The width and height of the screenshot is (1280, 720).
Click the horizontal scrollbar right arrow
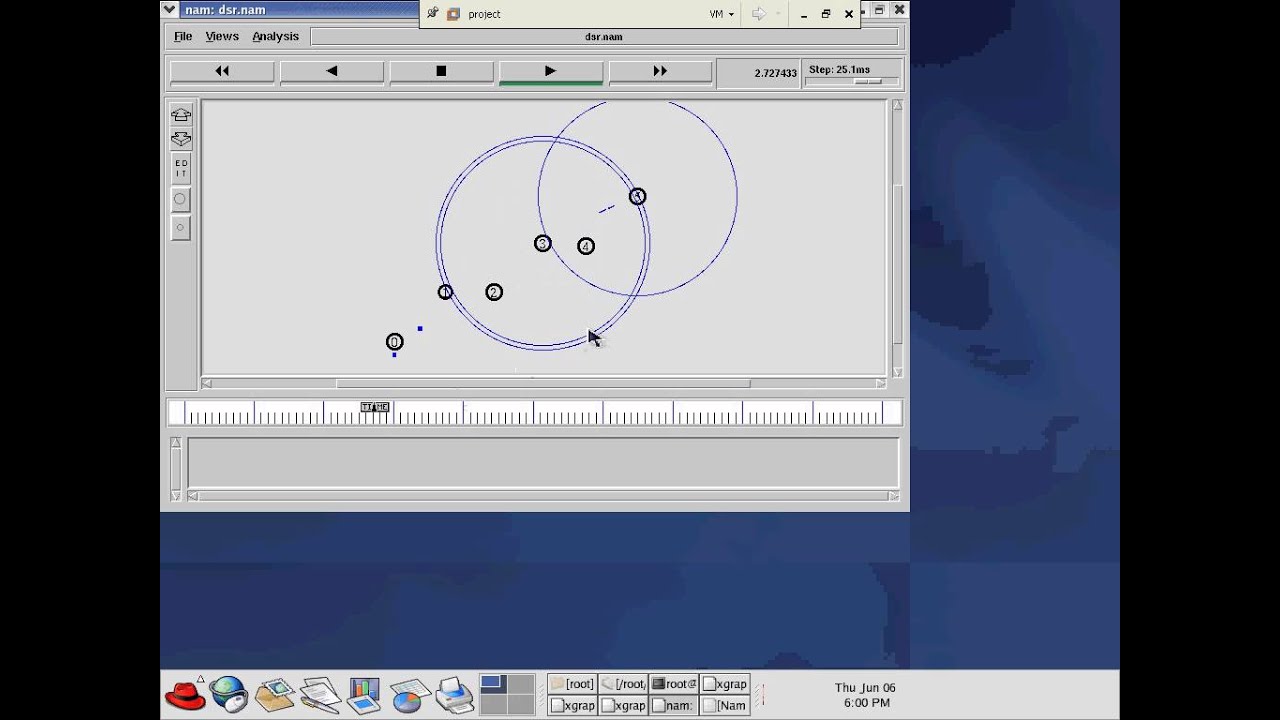(x=881, y=383)
